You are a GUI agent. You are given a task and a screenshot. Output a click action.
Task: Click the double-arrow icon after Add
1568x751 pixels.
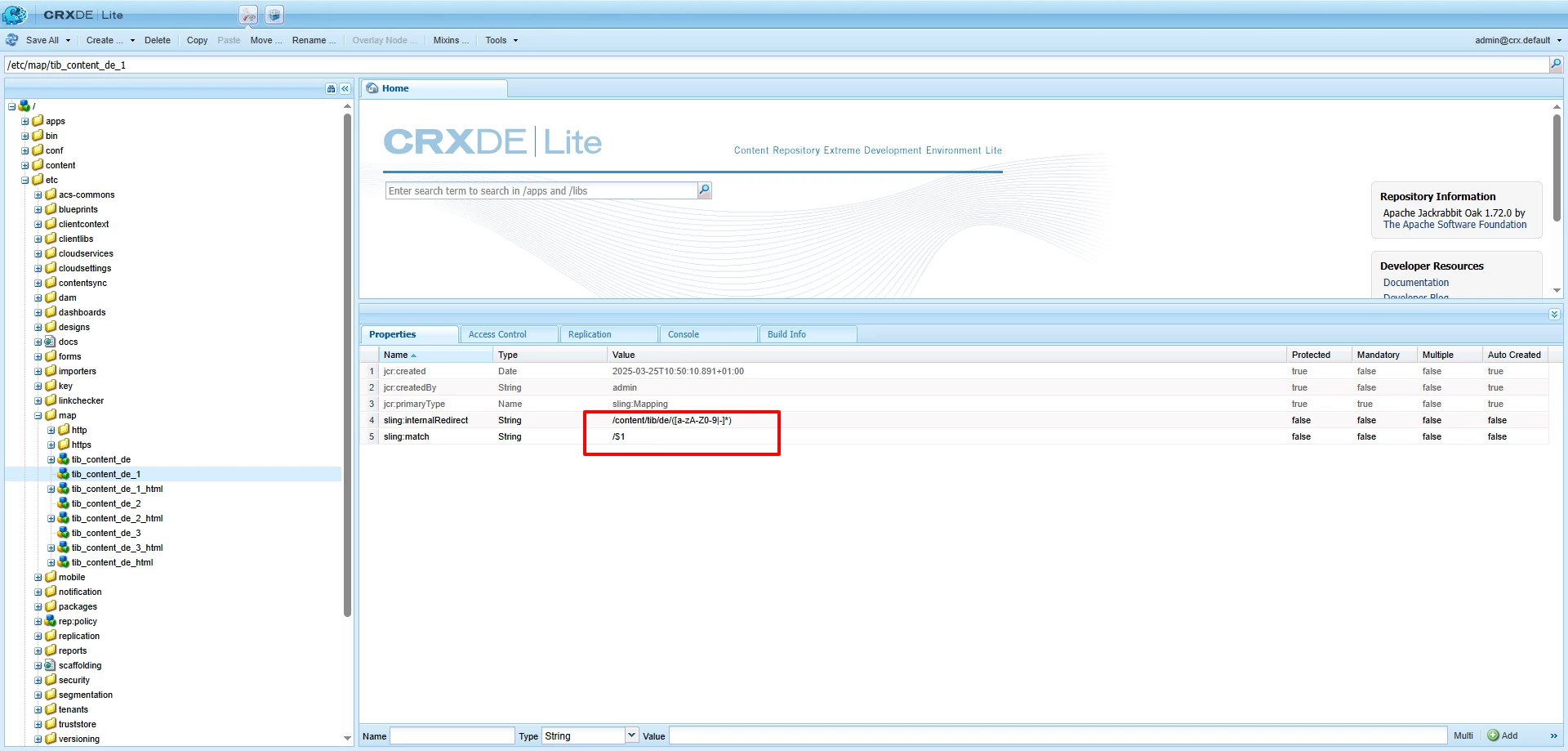pyautogui.click(x=1554, y=735)
